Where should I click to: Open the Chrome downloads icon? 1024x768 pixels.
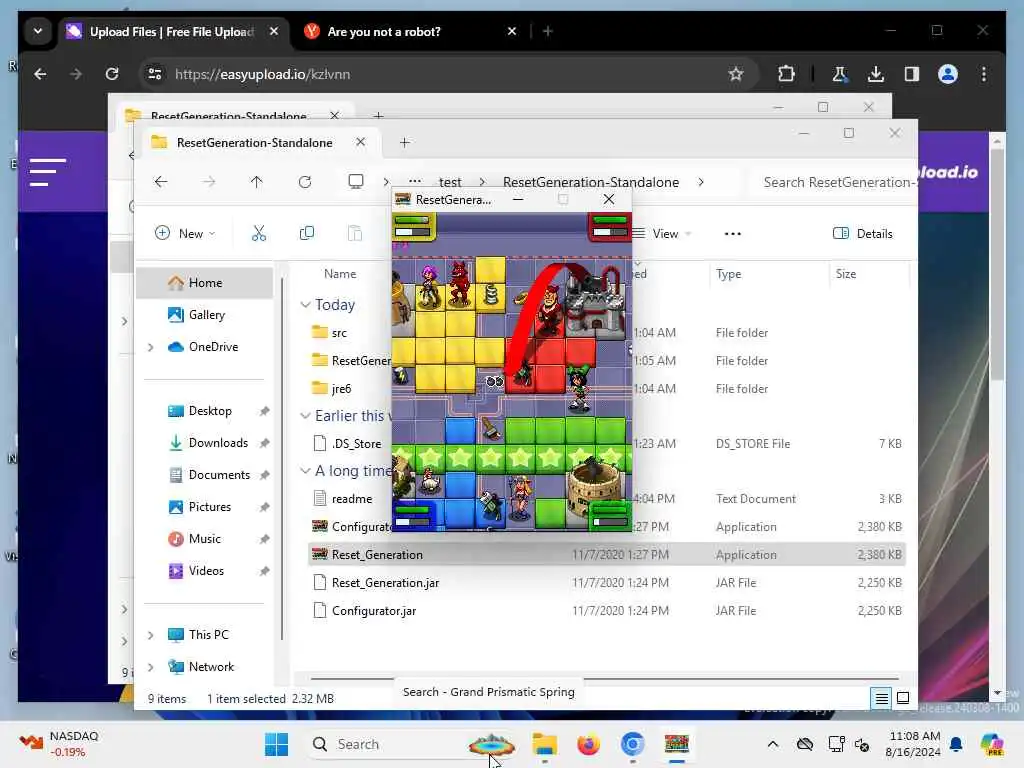click(876, 74)
